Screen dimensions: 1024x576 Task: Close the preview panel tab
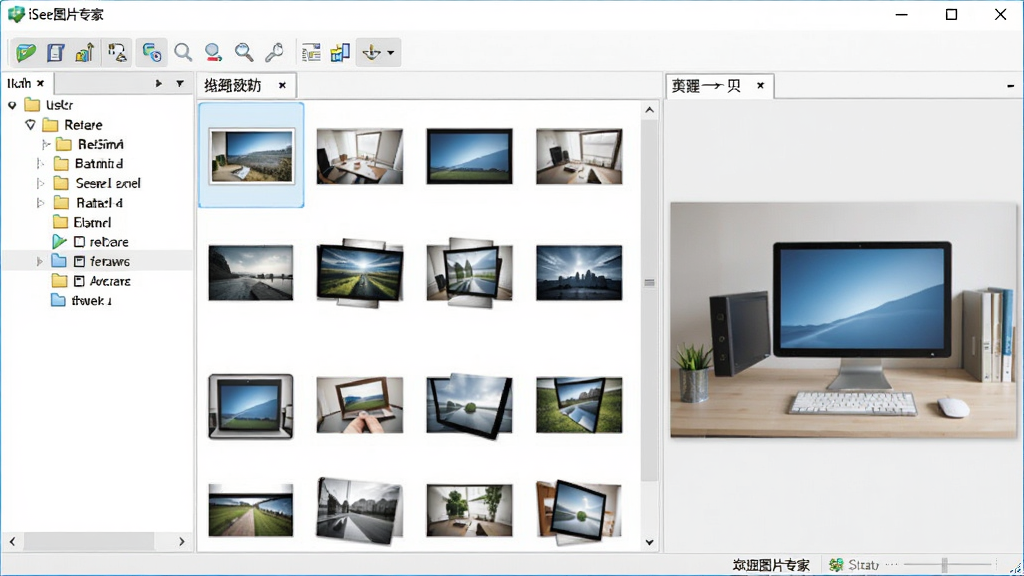coord(760,86)
